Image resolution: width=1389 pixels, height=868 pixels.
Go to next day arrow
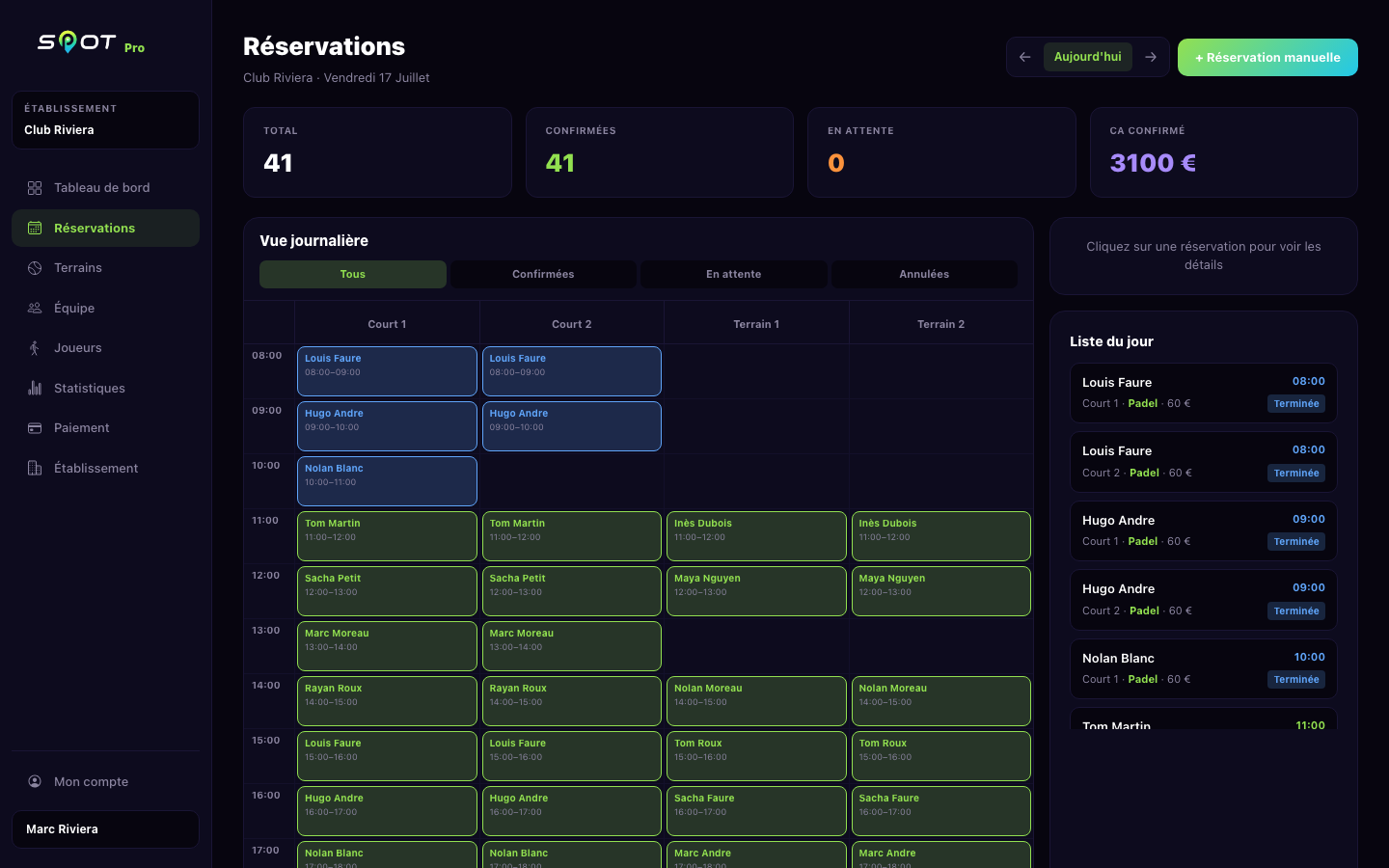pos(1151,57)
